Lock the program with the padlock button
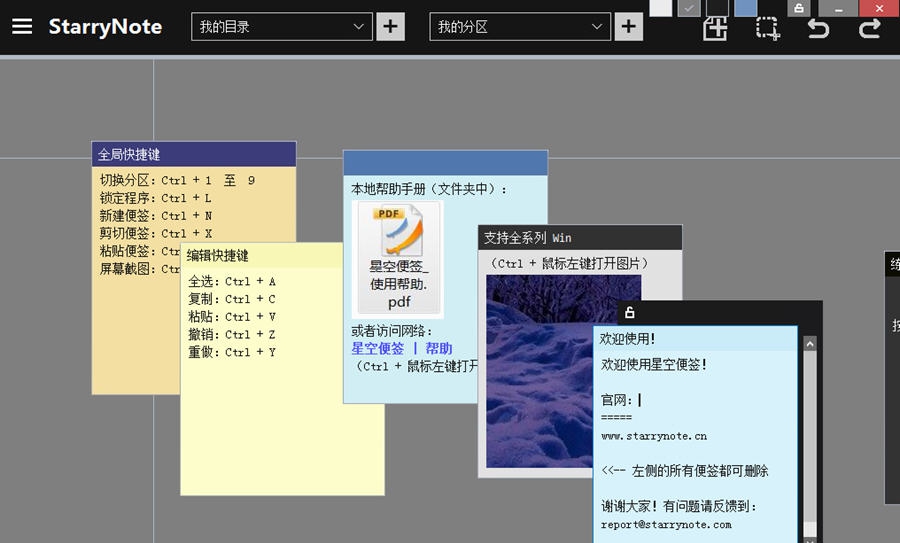This screenshot has width=900, height=543. (798, 8)
